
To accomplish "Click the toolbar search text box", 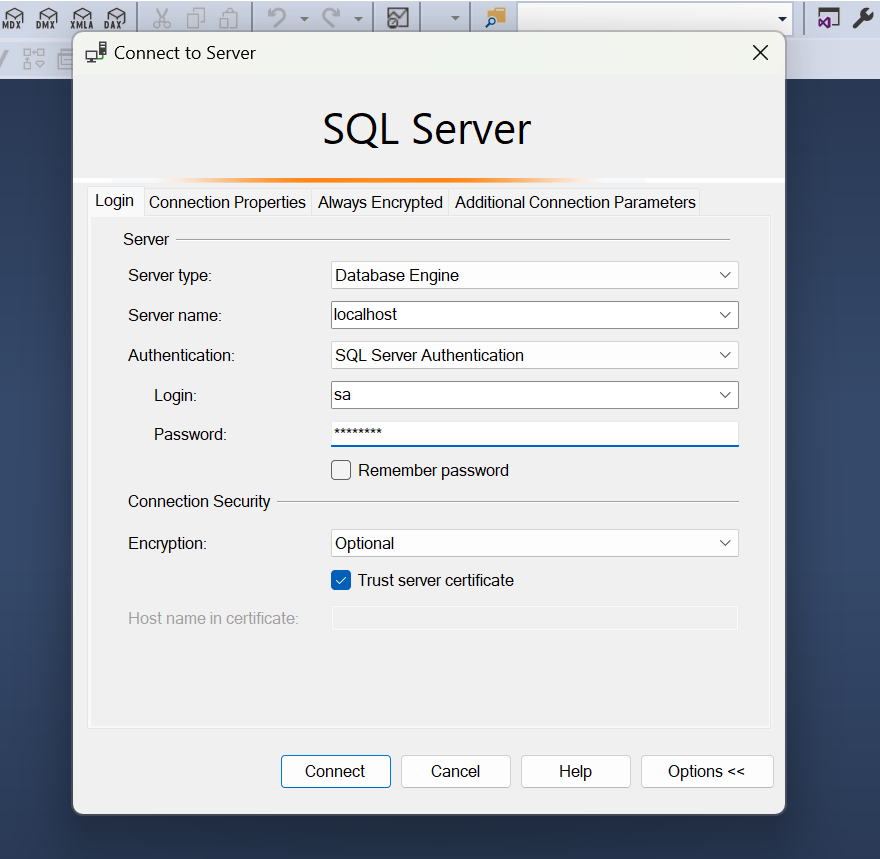I will (x=645, y=19).
